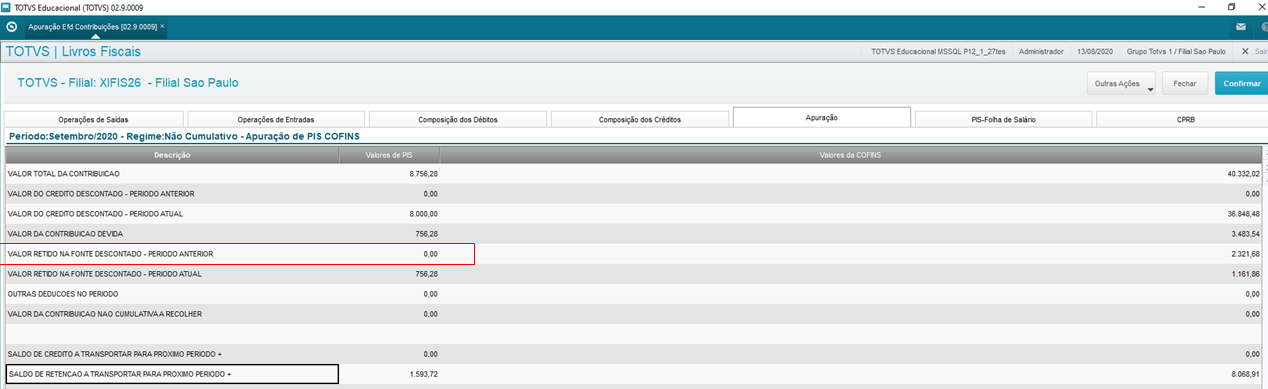Select row SALDO DE RETENCAO A TRANSPORTAR
The image size is (1268, 389).
pos(634,374)
